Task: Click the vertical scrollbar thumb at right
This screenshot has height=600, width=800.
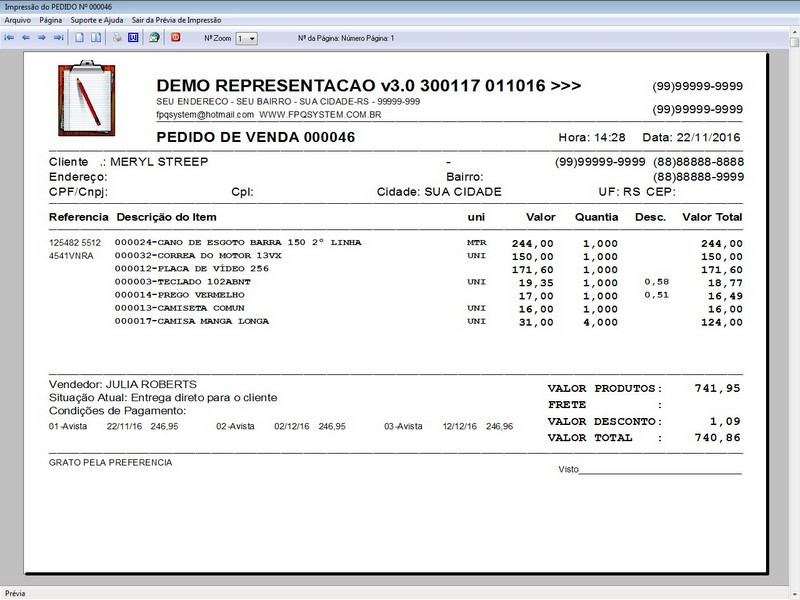Action: tap(794, 41)
